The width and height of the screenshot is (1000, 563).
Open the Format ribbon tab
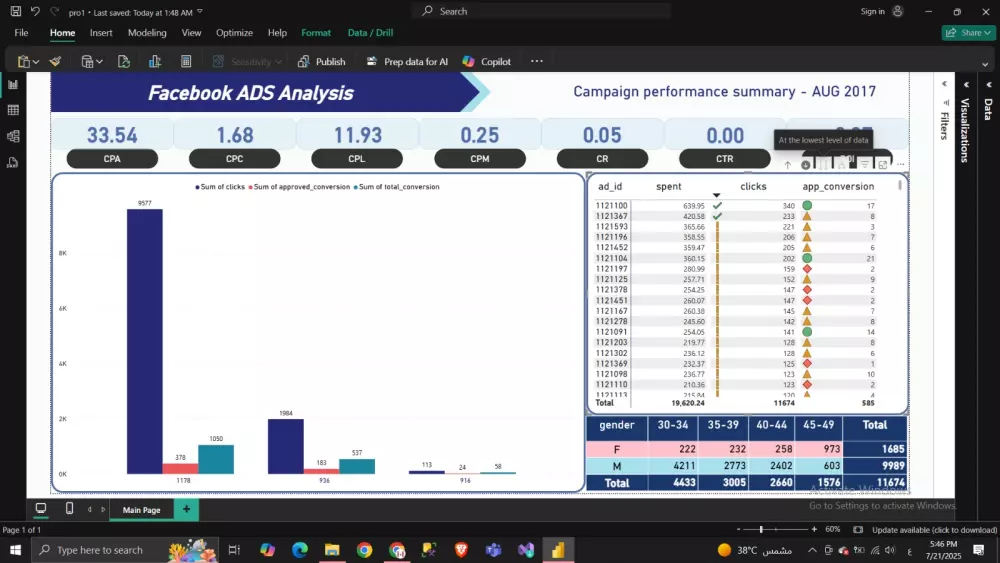316,33
